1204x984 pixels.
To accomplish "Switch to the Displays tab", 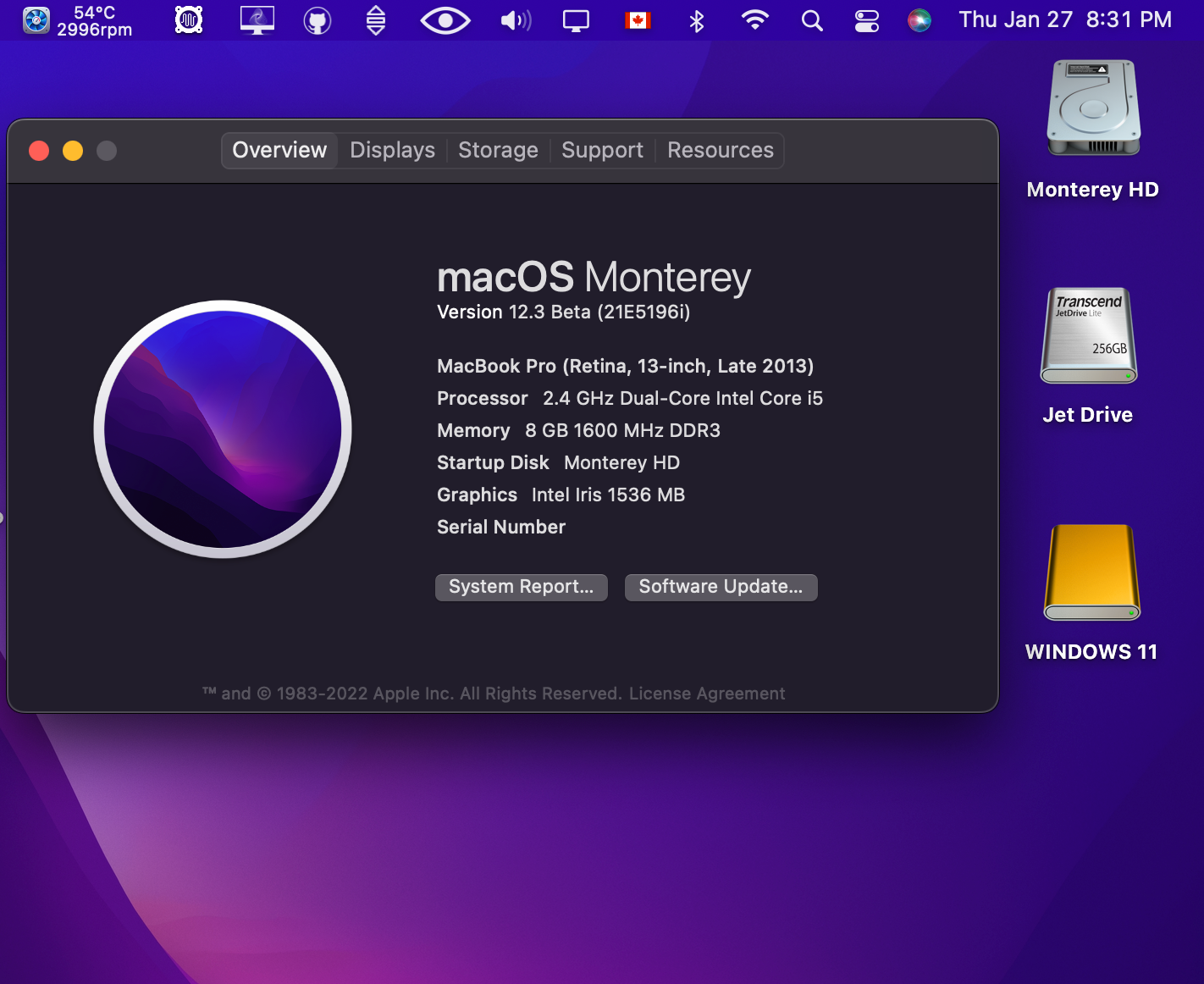I will 392,150.
